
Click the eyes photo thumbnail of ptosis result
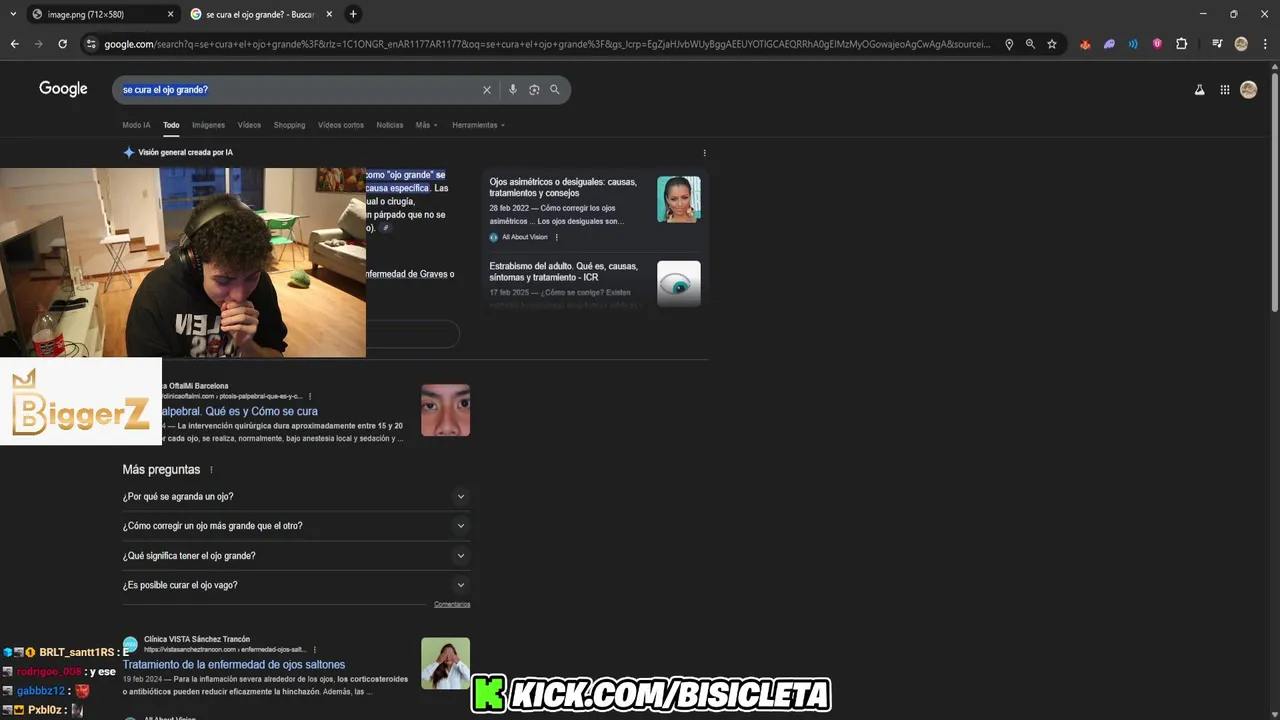click(445, 410)
